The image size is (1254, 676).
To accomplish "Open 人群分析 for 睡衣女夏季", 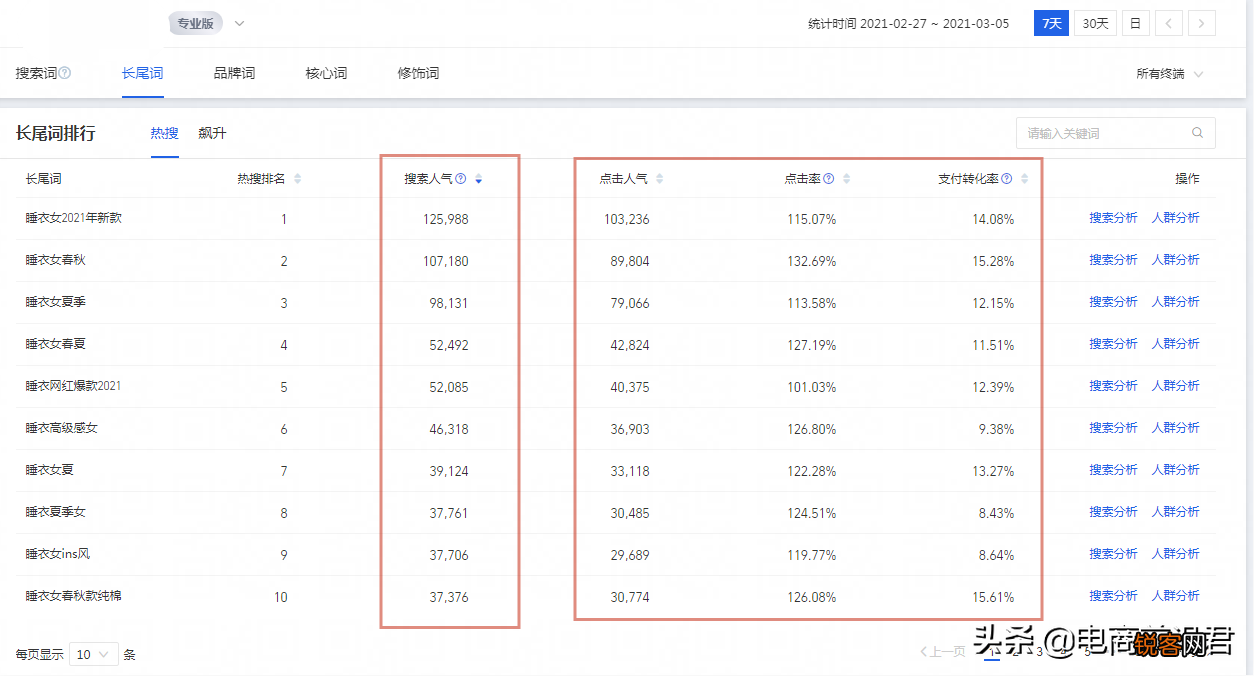I will click(1175, 302).
